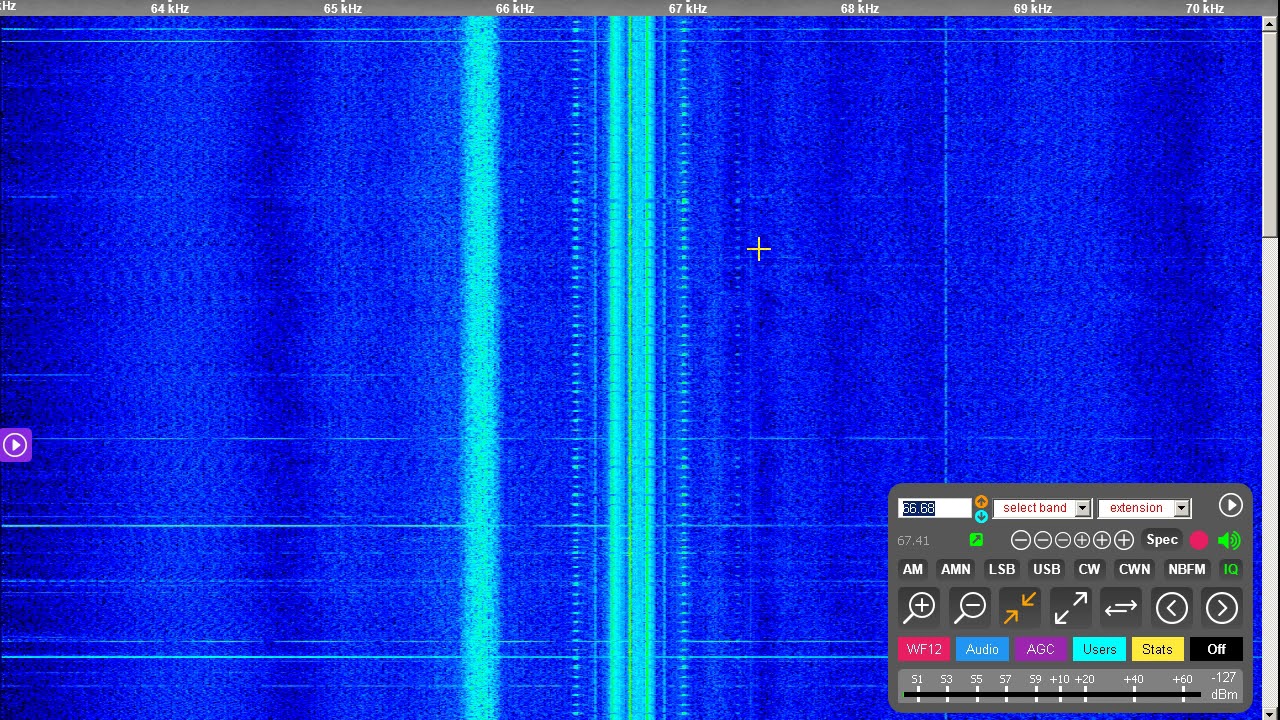Select NBFM mode
1280x720 pixels.
point(1187,569)
